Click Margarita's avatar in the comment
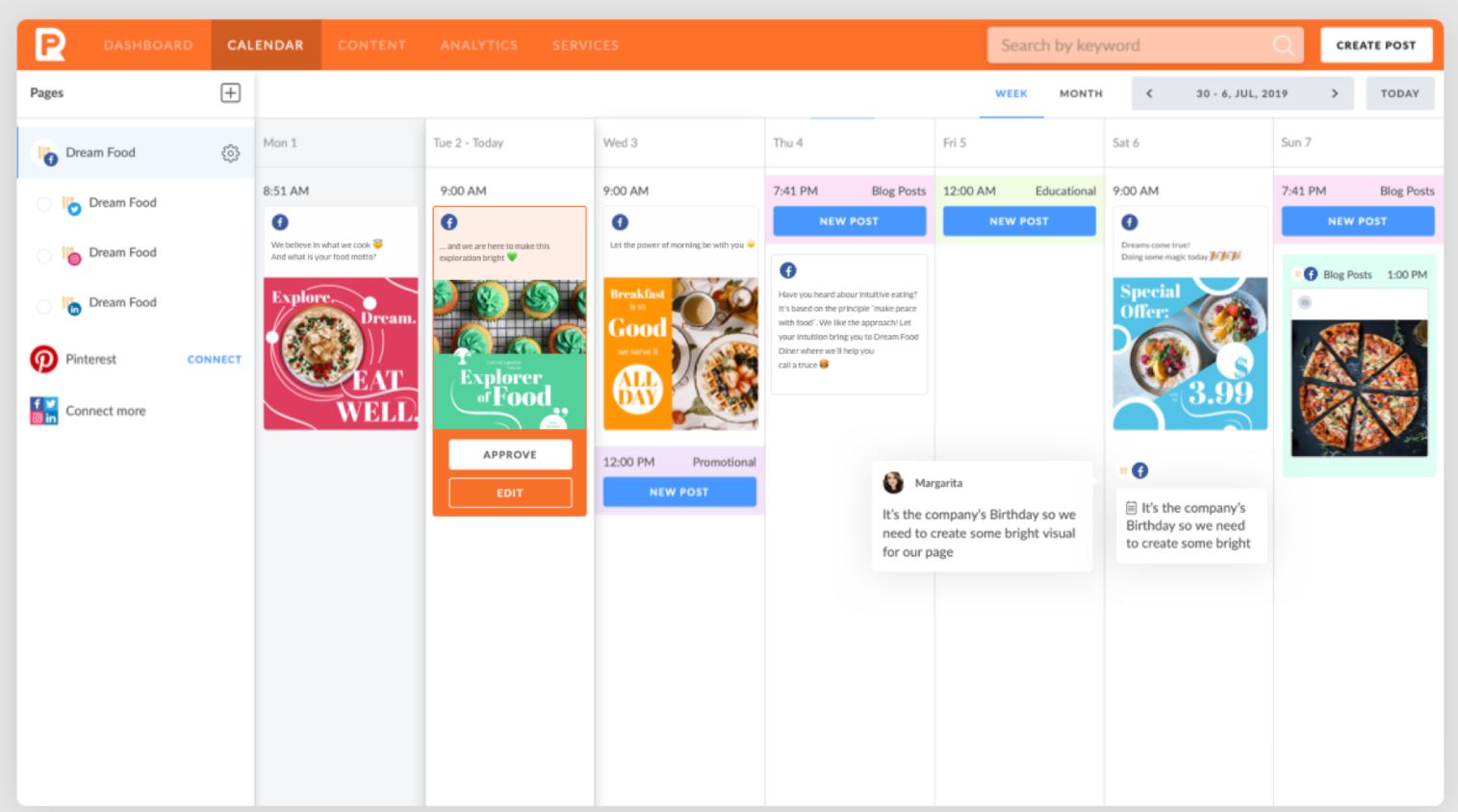Screen dimensions: 1458x812 coord(893,482)
